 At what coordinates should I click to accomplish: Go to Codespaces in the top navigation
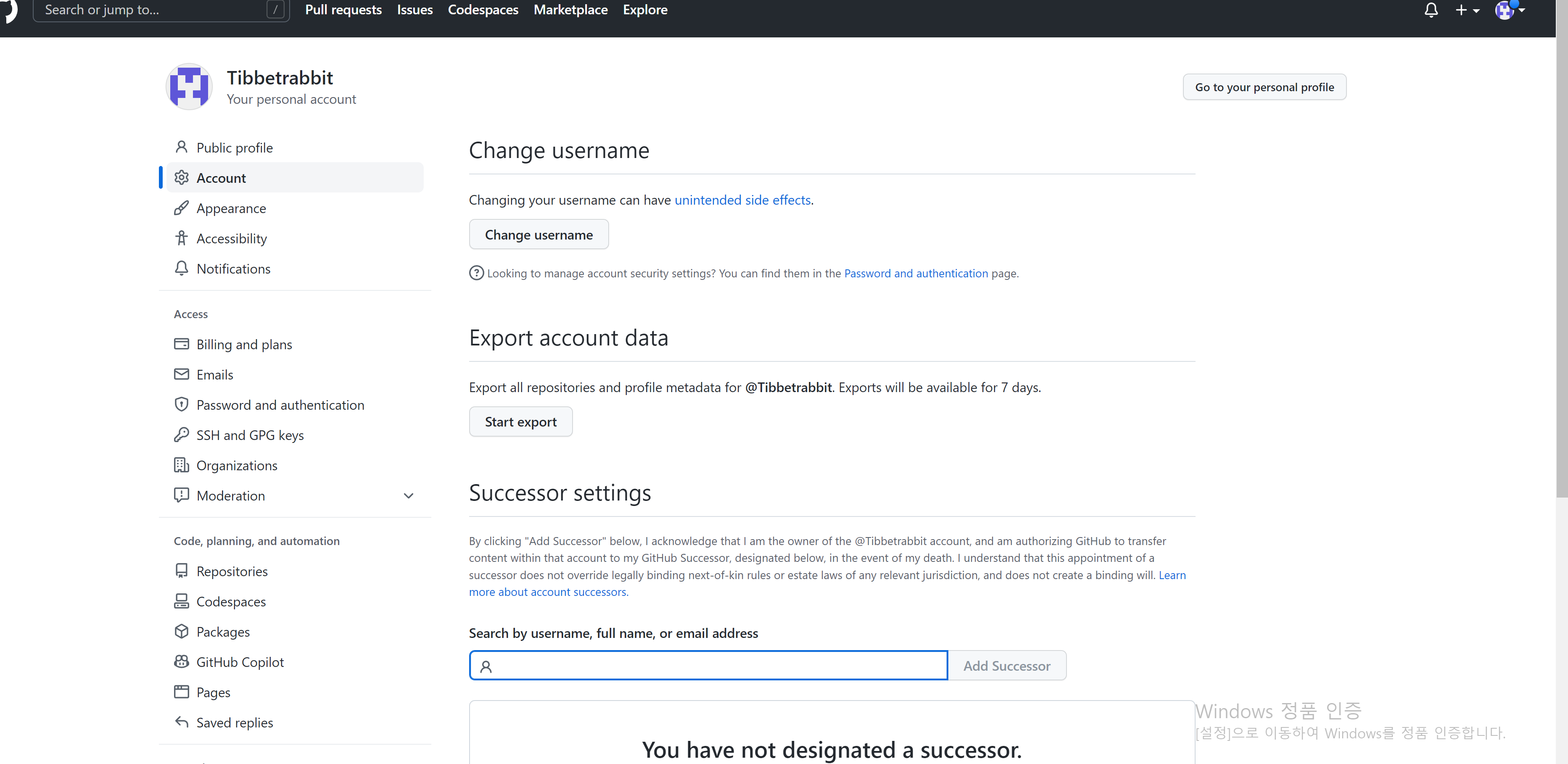point(483,10)
